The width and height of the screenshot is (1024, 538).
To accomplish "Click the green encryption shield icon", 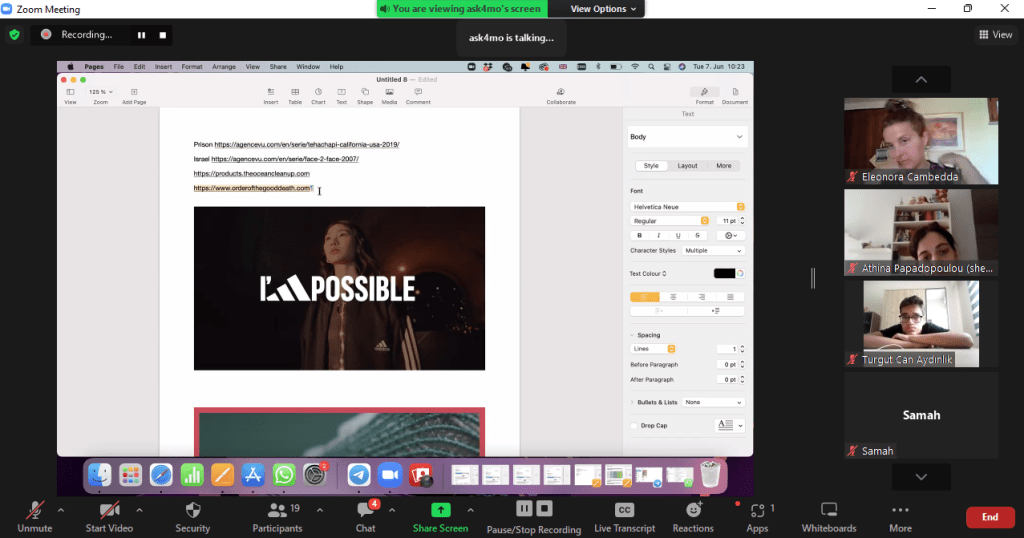I will pos(14,34).
